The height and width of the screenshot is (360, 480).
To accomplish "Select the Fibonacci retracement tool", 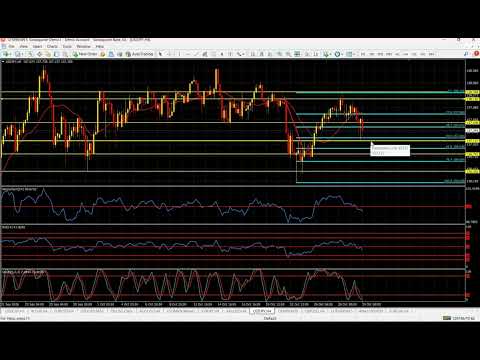I will (x=213, y=54).
